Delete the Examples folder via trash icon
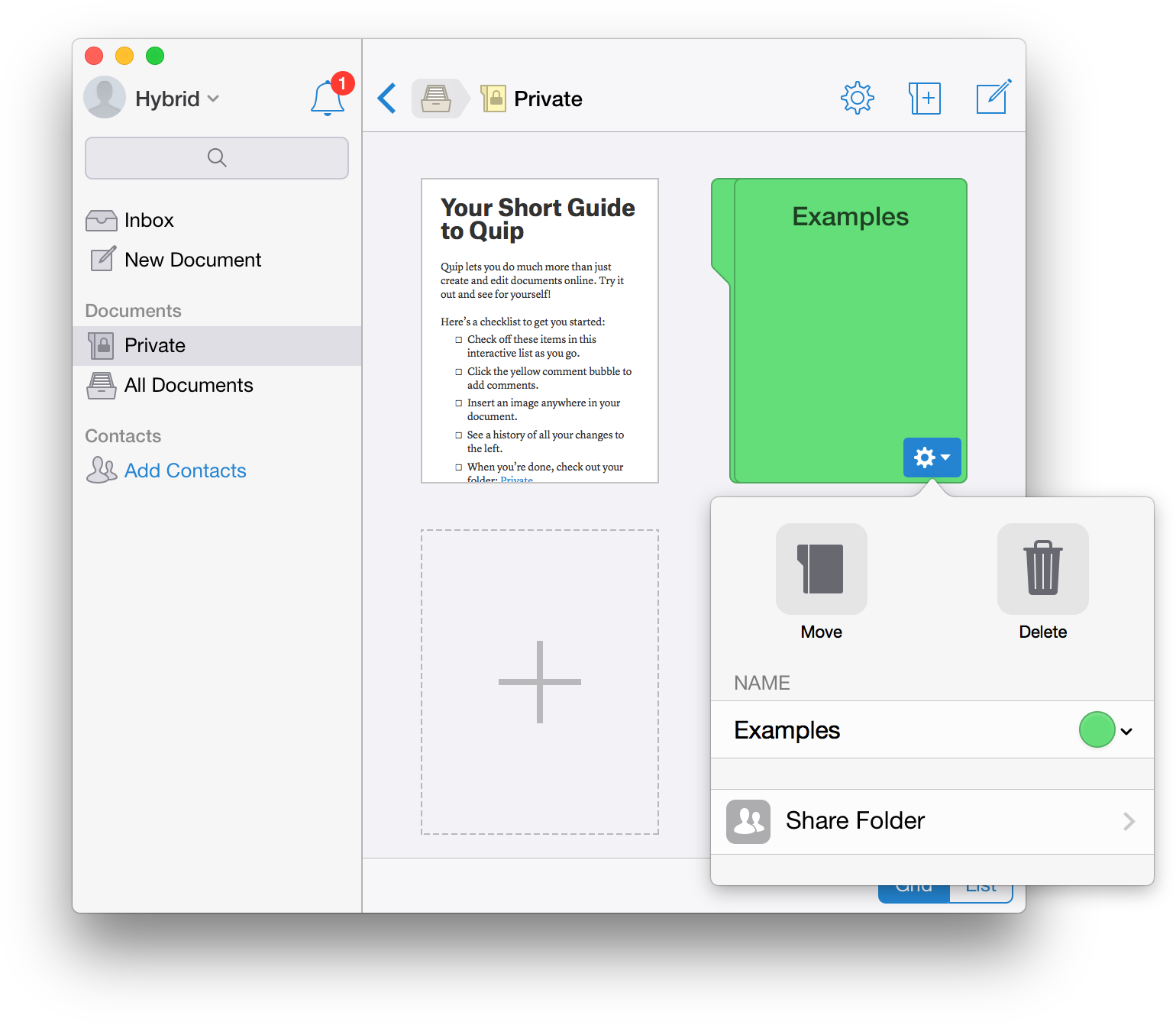The height and width of the screenshot is (1025, 1176). pos(1042,569)
